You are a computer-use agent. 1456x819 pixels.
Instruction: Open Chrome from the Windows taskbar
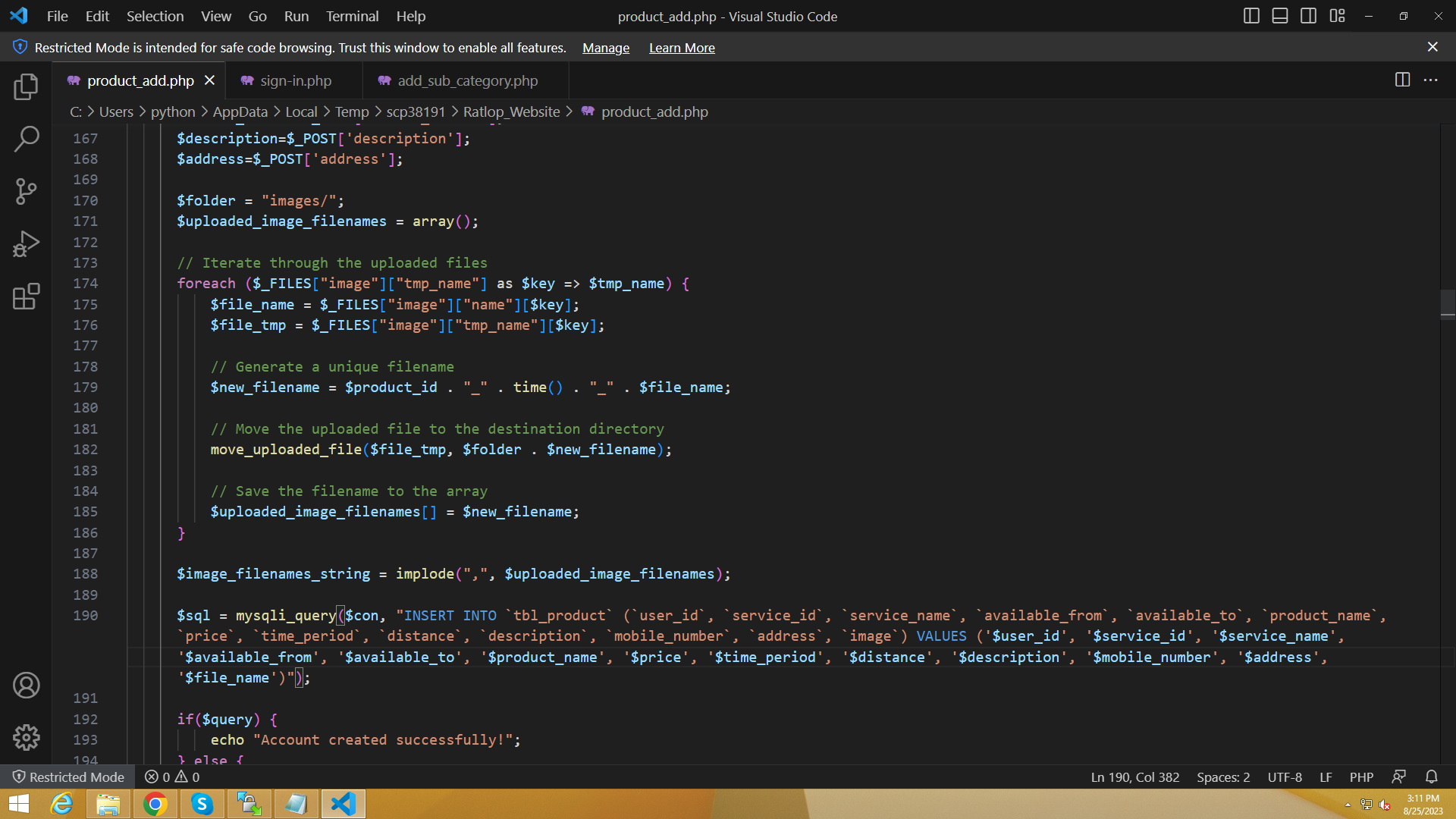click(x=155, y=804)
